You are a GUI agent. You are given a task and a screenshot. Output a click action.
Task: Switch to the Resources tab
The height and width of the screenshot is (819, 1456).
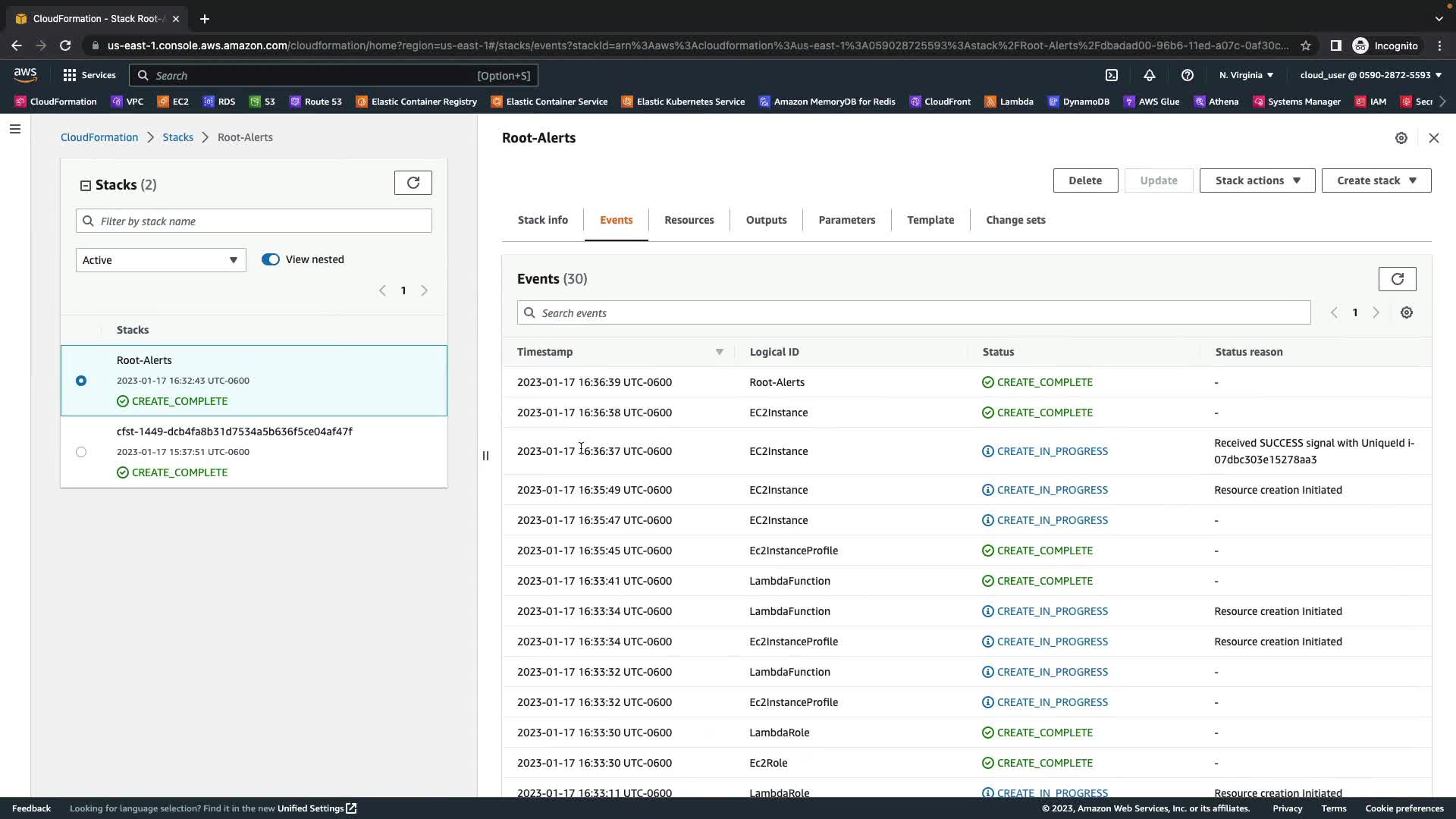[x=689, y=220]
